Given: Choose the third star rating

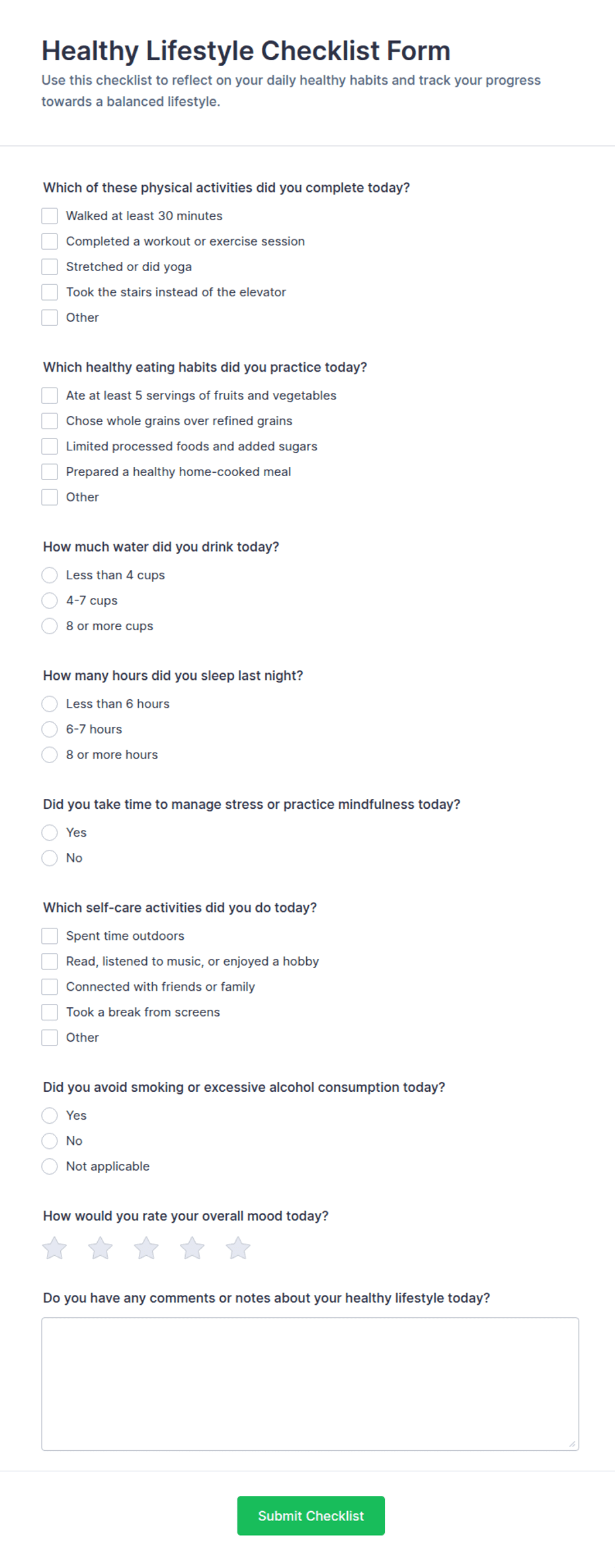Looking at the screenshot, I should tap(146, 1249).
